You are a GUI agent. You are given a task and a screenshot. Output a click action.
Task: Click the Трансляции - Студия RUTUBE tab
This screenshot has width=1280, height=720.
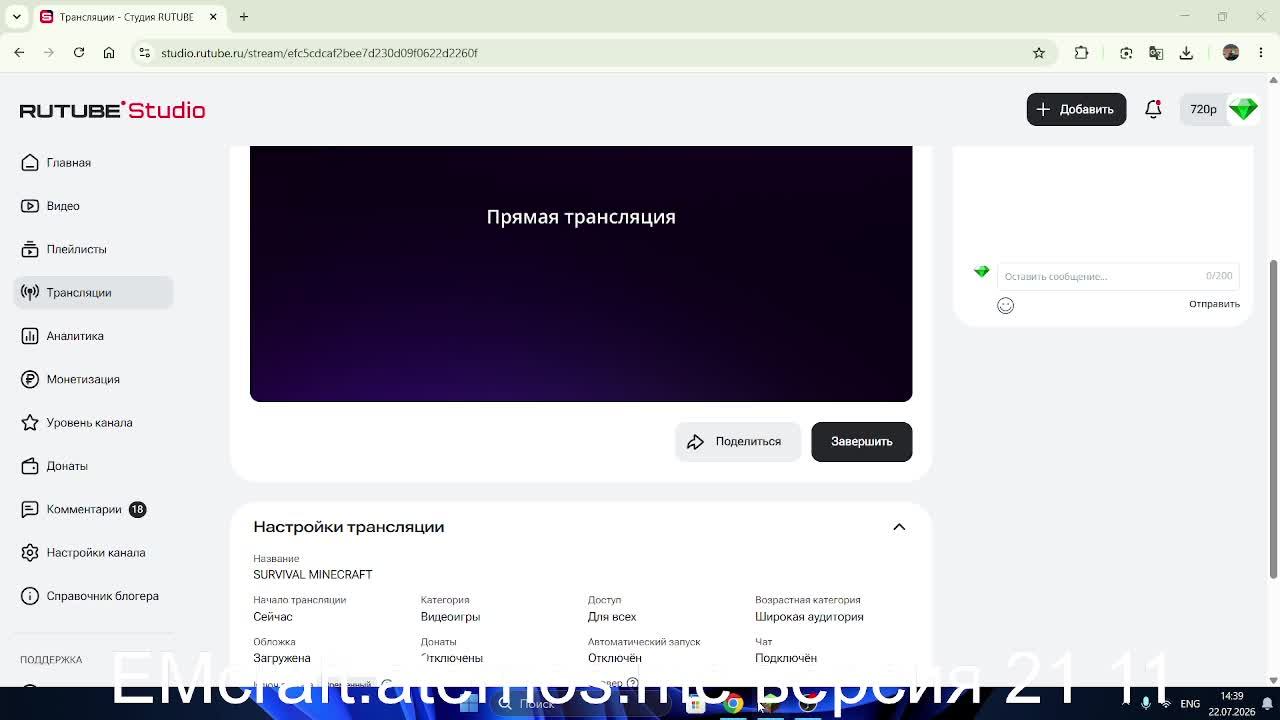(x=127, y=17)
